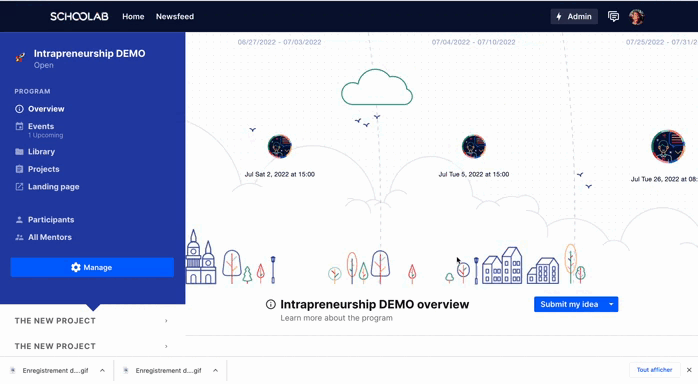Click the 07/04/2022 - 07/10/2022 week label
The width and height of the screenshot is (698, 384).
pos(473,42)
